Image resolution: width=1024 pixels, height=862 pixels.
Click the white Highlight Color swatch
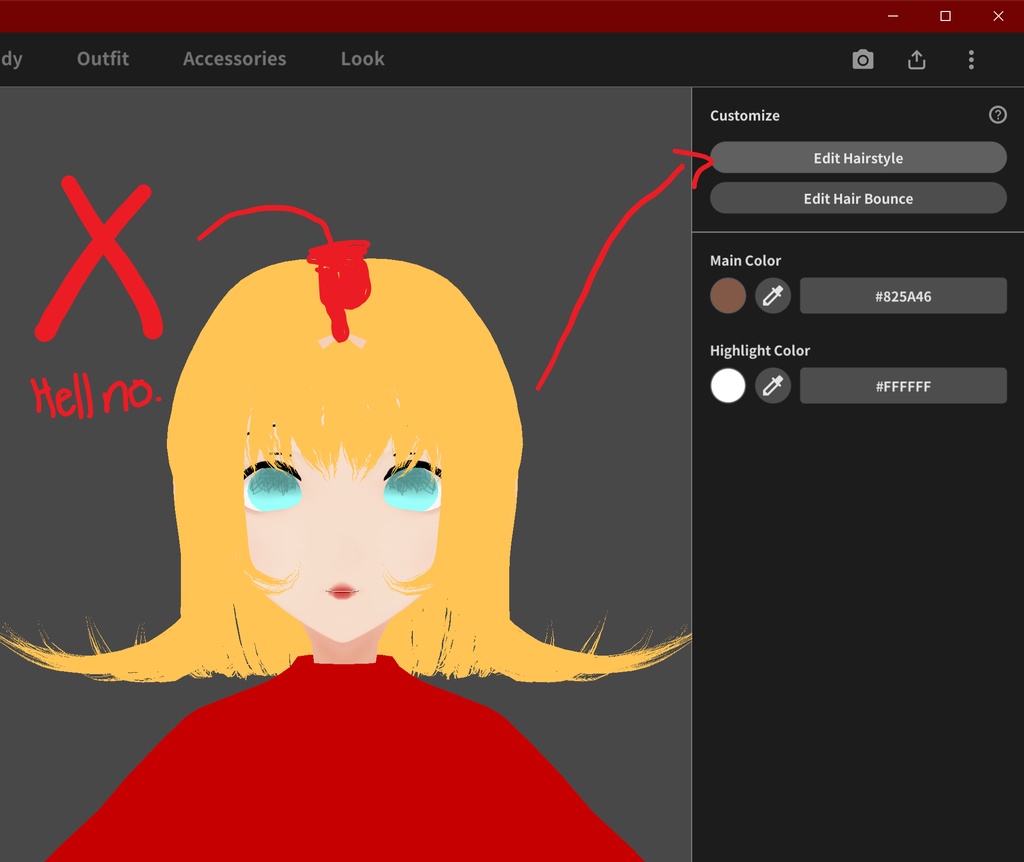pyautogui.click(x=728, y=385)
